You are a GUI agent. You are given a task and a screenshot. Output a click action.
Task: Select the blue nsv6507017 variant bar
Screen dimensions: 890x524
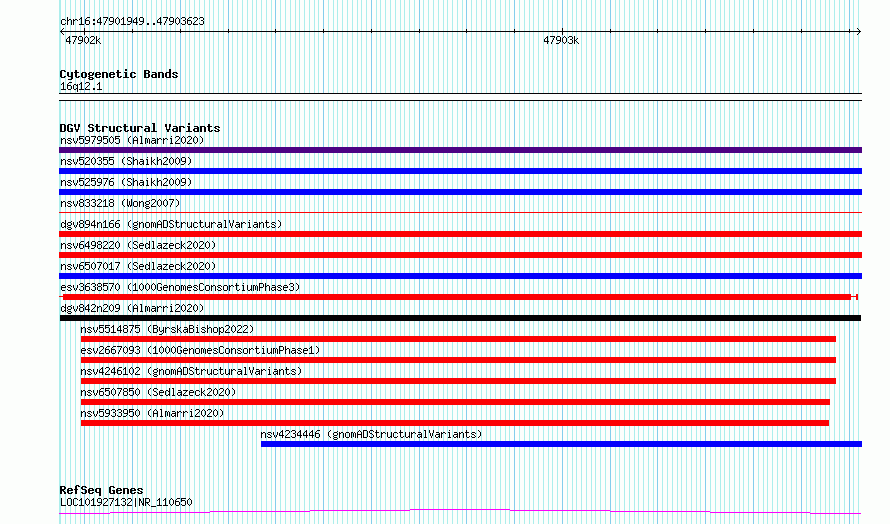(460, 276)
